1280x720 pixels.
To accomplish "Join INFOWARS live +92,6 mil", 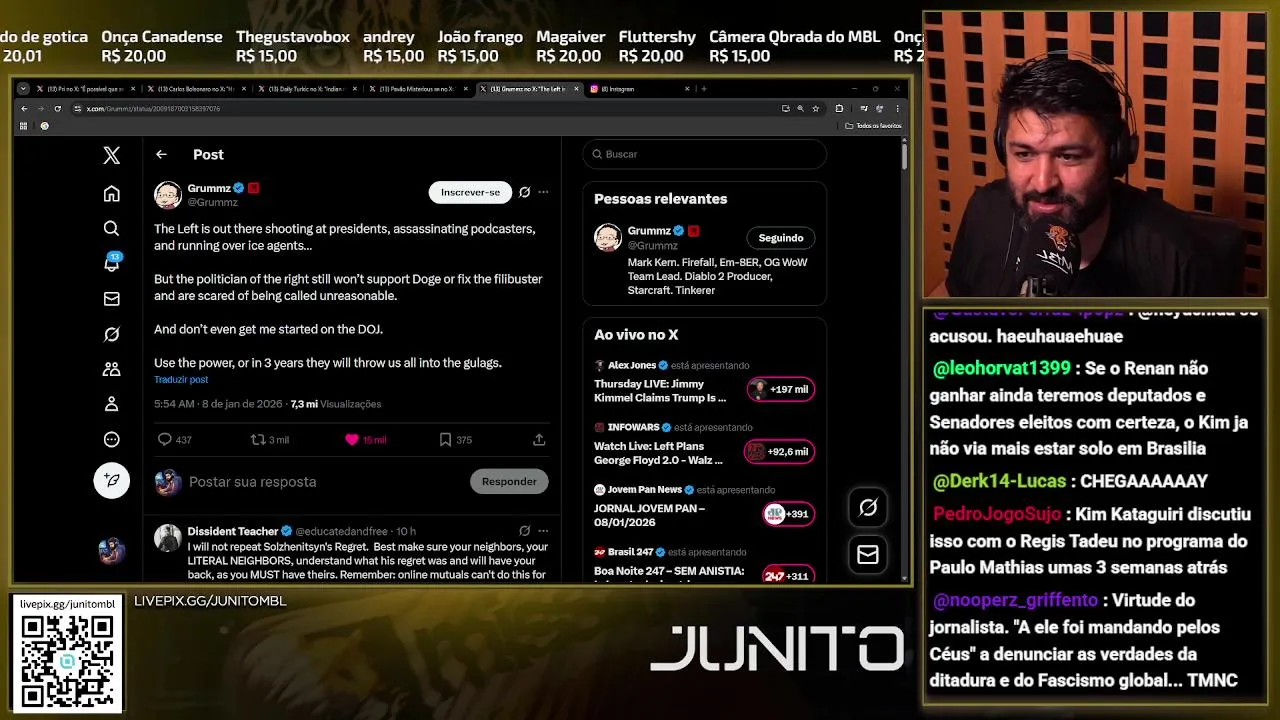I will 779,452.
